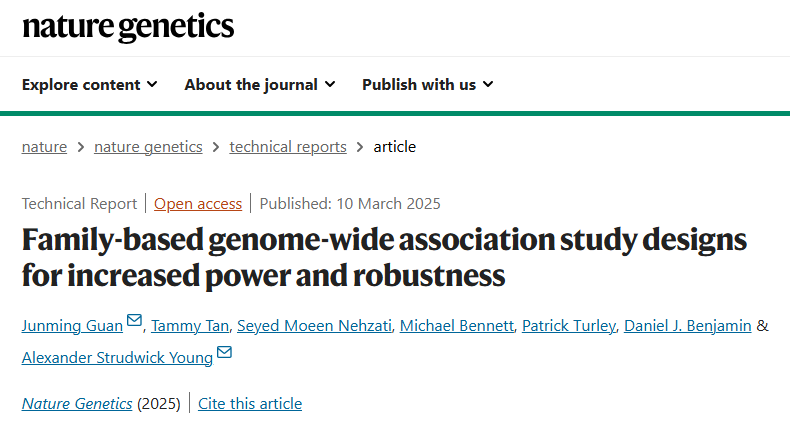Click the nature genetics logo
Image resolution: width=790 pixels, height=436 pixels.
pos(128,27)
